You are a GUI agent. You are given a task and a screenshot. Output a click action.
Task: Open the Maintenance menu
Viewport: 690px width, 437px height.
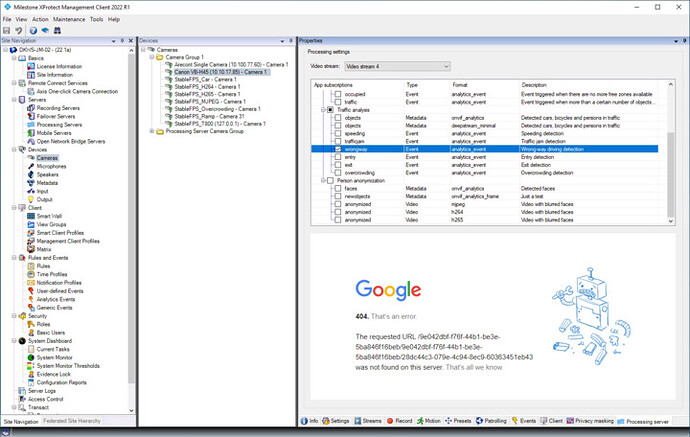69,19
